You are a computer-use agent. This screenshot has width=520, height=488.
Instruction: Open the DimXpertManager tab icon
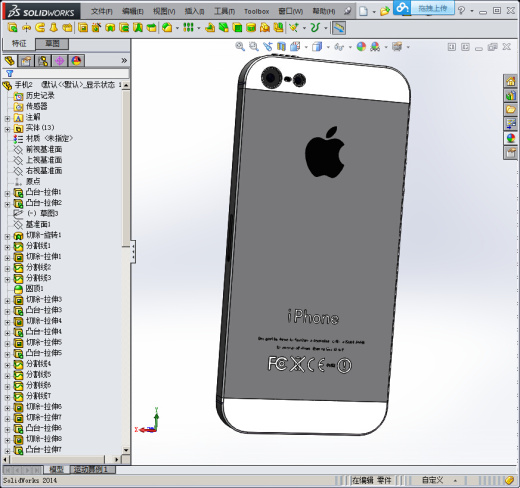(59, 61)
